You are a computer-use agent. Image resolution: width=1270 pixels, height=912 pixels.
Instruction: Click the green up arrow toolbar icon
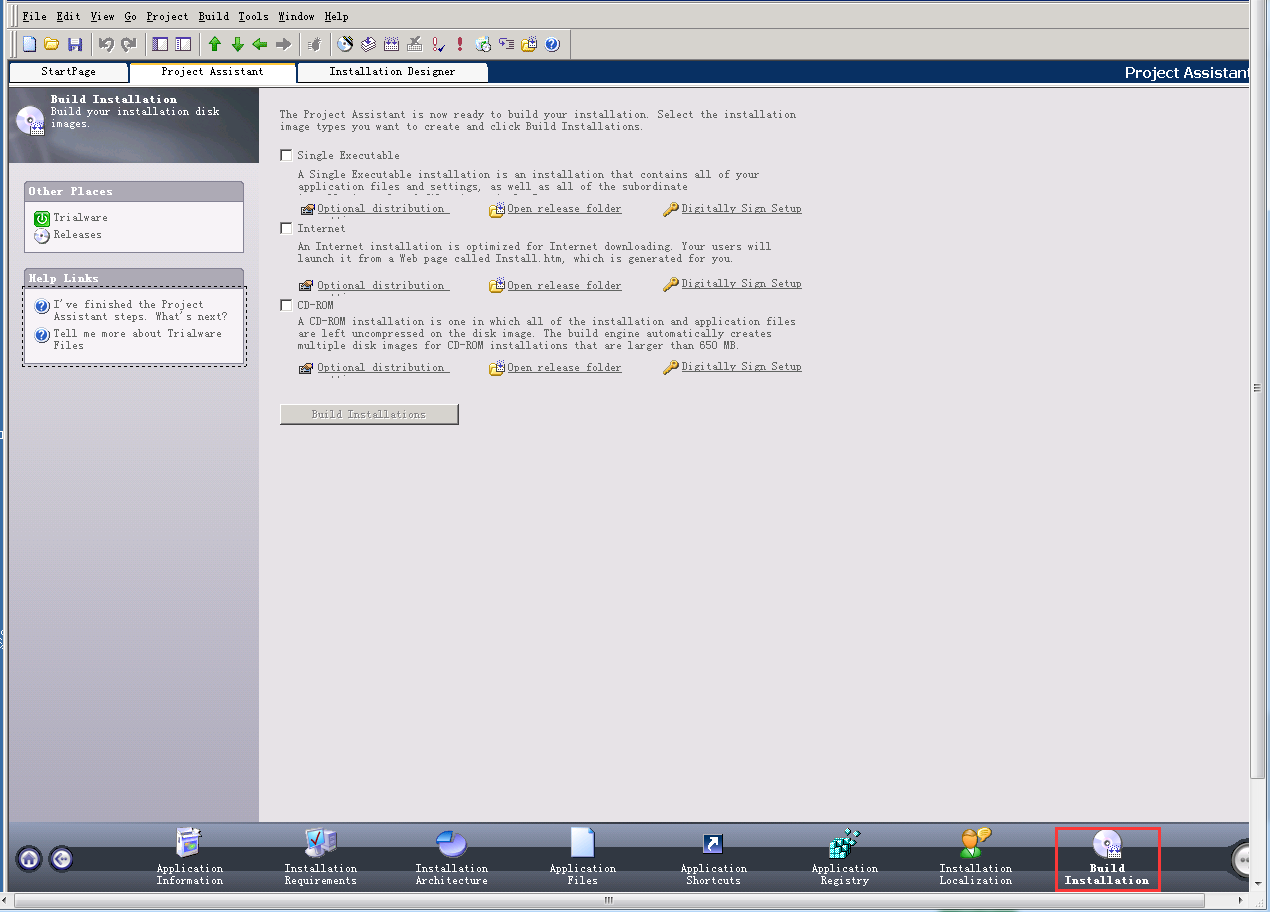click(215, 44)
